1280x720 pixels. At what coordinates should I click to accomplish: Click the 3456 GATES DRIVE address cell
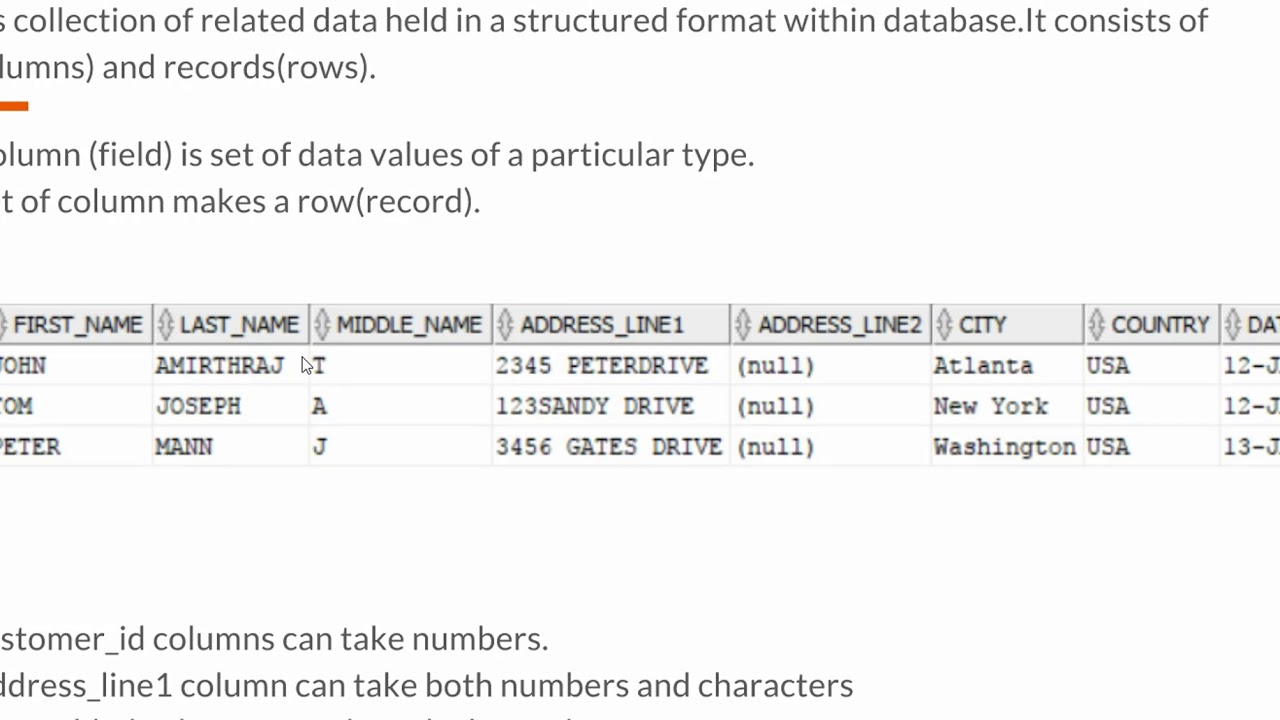[x=609, y=447]
